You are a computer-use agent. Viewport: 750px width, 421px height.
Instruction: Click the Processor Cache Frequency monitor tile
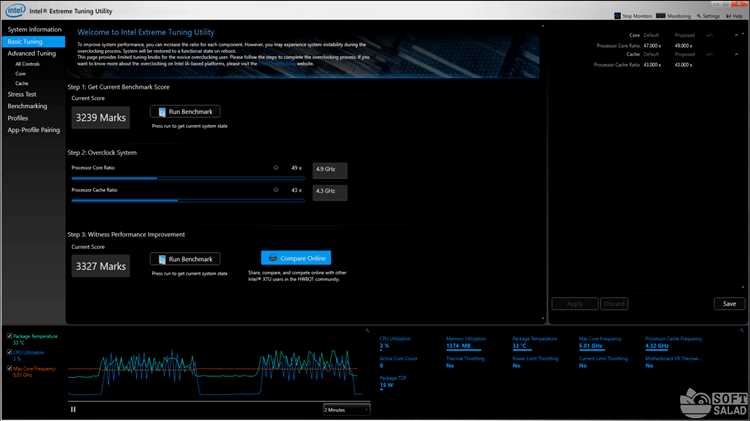click(x=673, y=343)
